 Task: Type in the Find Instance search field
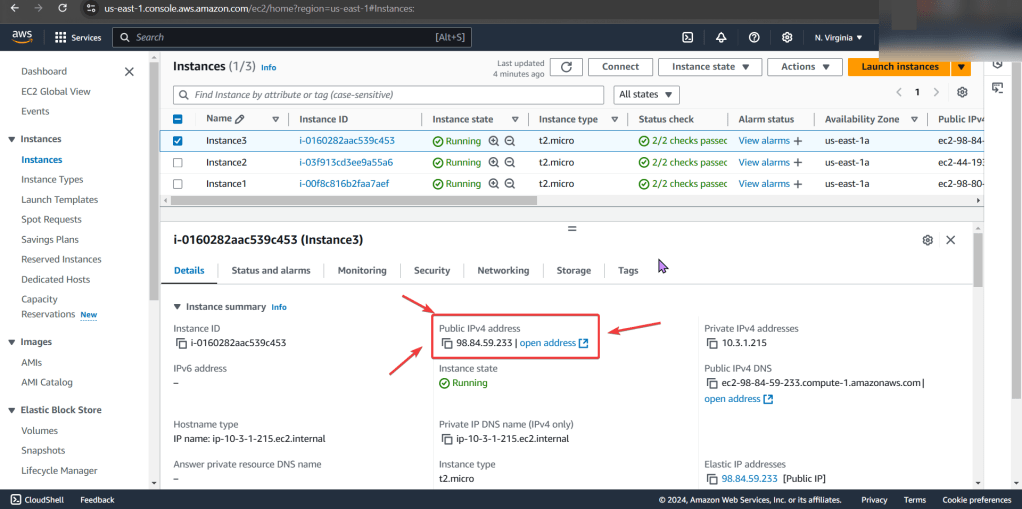pyautogui.click(x=390, y=94)
